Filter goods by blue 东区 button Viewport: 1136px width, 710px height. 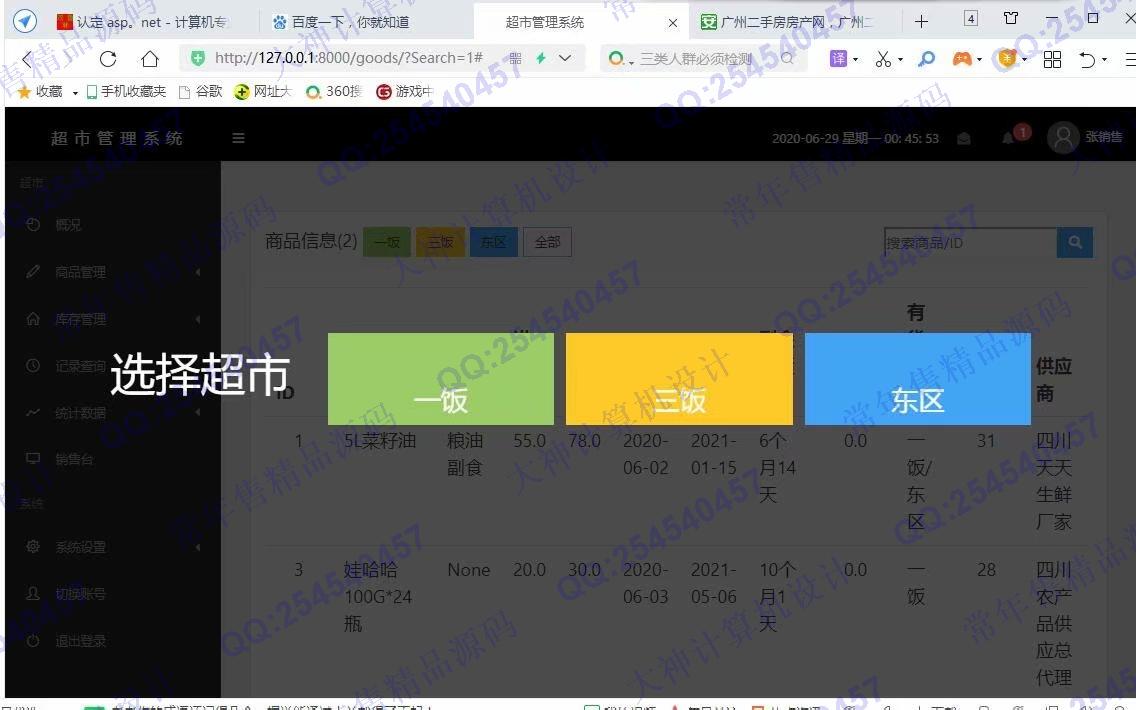pyautogui.click(x=493, y=242)
